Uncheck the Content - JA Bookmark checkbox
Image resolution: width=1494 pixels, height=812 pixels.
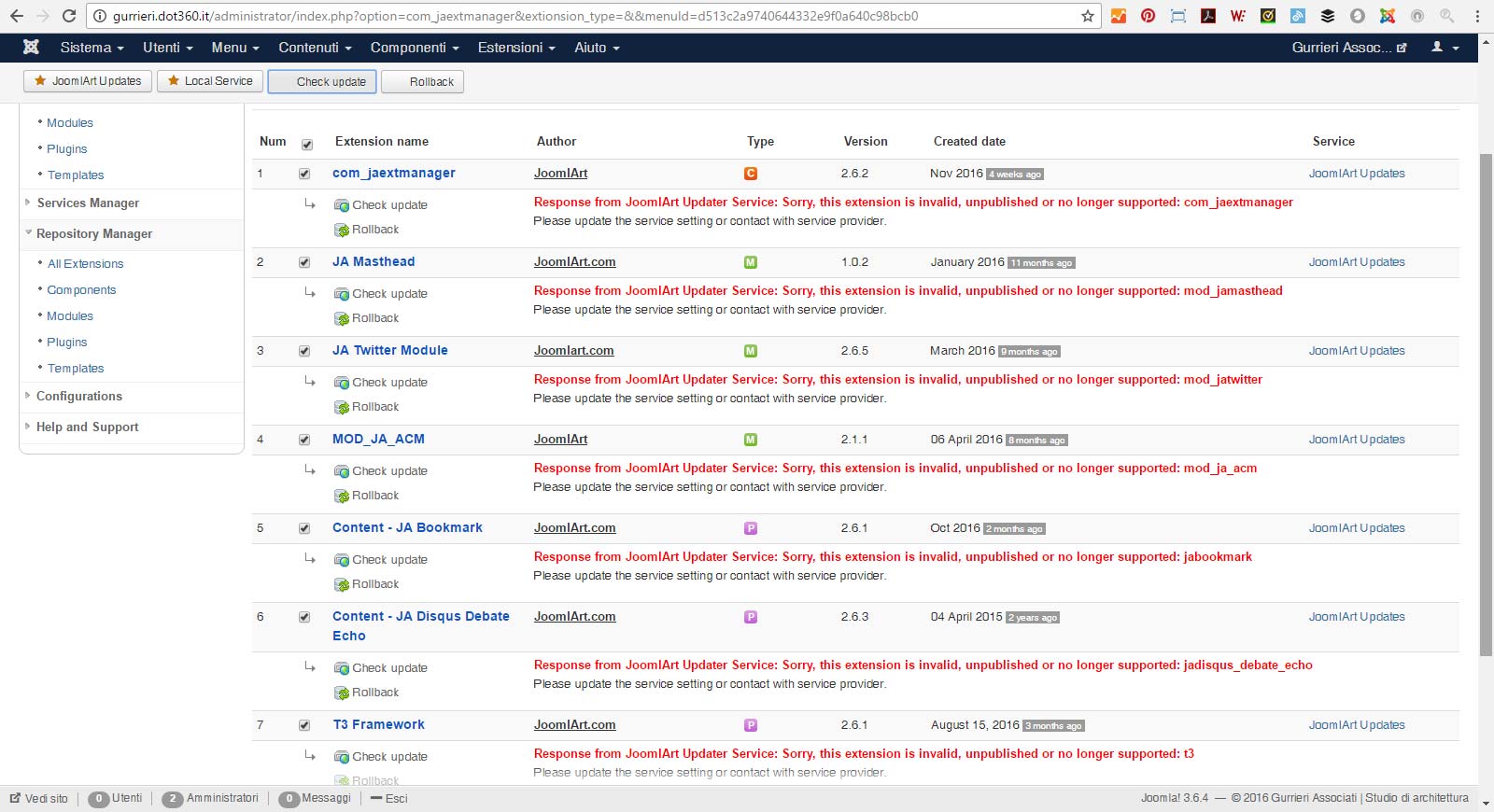pos(303,528)
